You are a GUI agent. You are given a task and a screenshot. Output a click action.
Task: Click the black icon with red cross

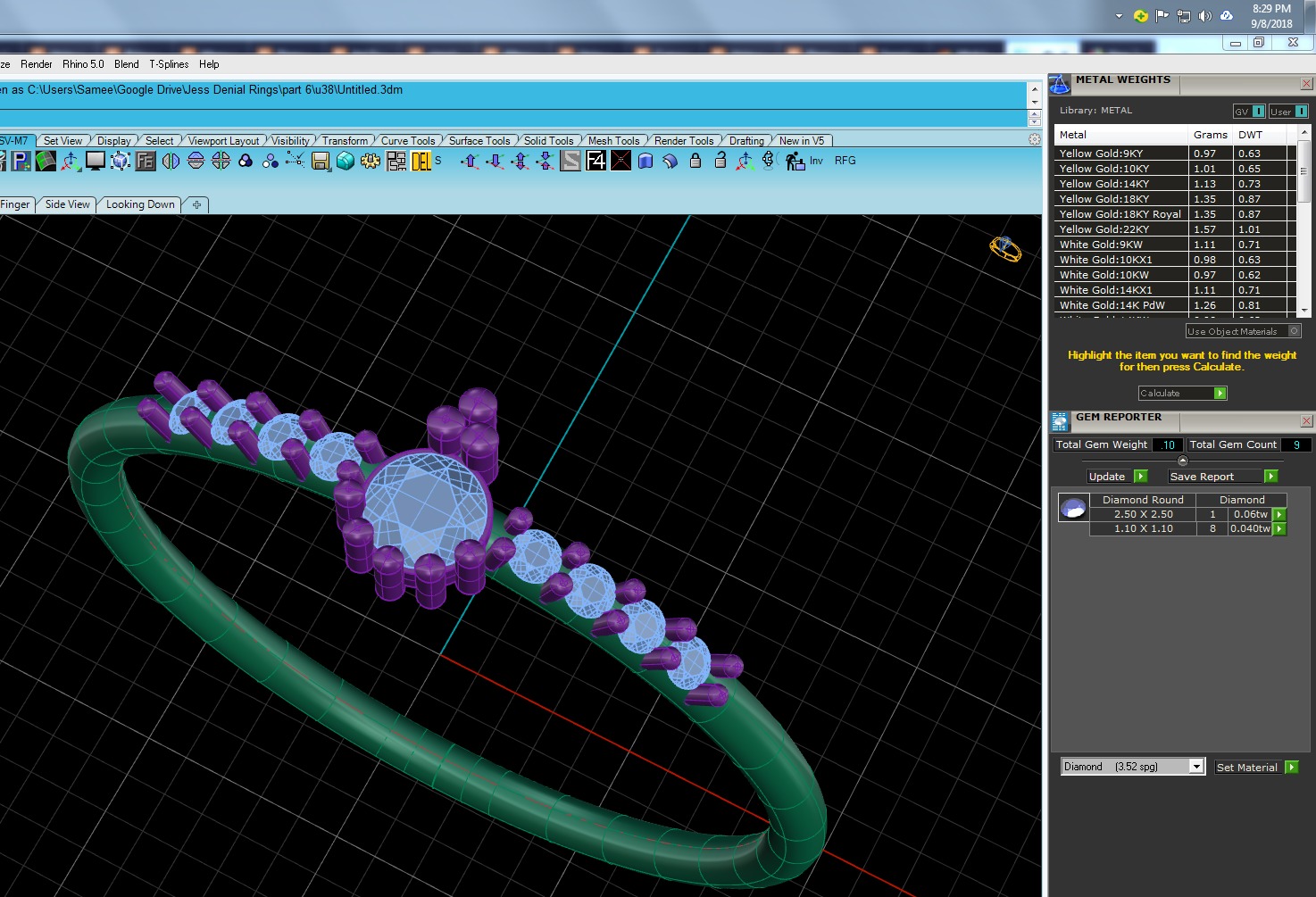click(x=621, y=161)
